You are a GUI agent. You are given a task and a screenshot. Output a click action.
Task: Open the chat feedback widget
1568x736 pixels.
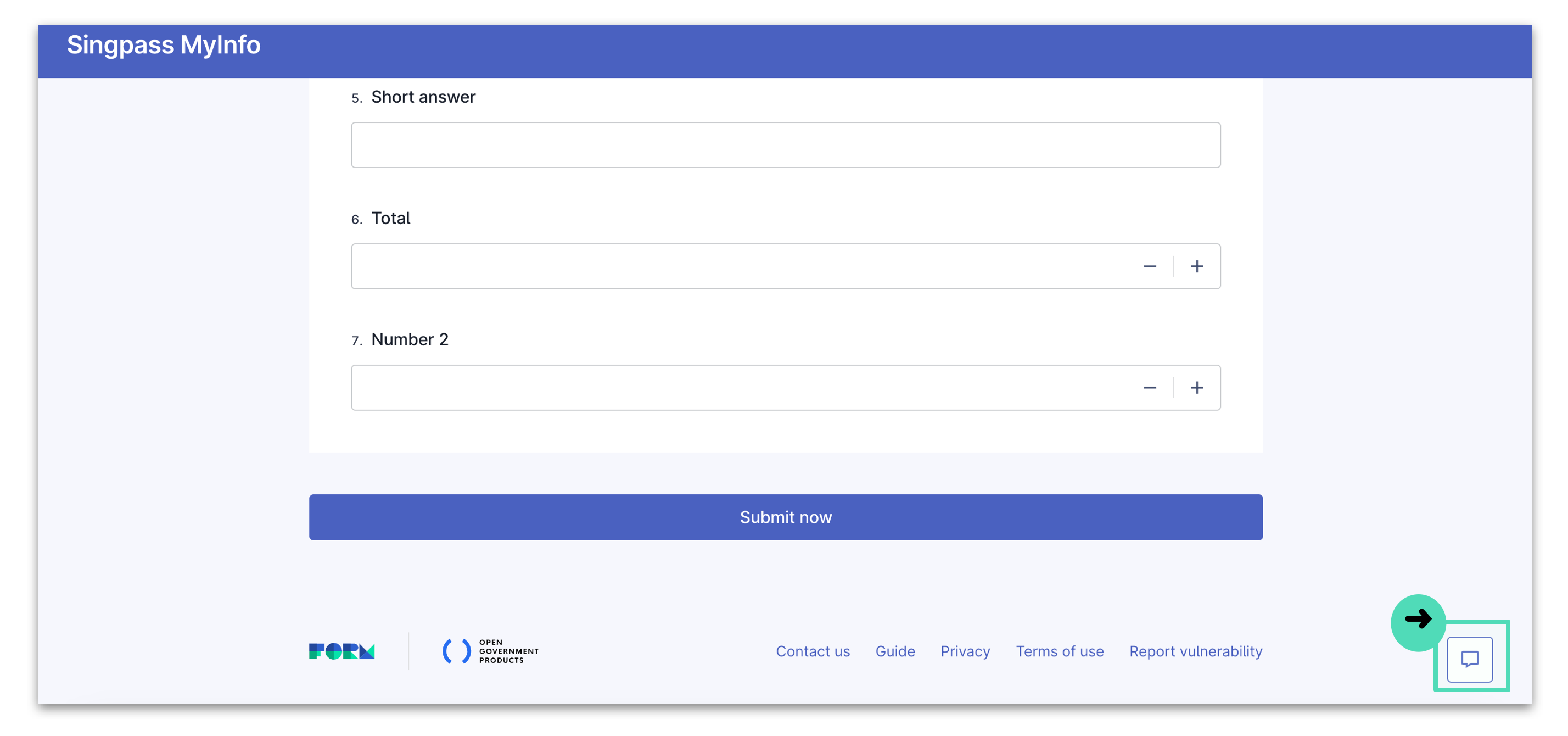(x=1471, y=659)
